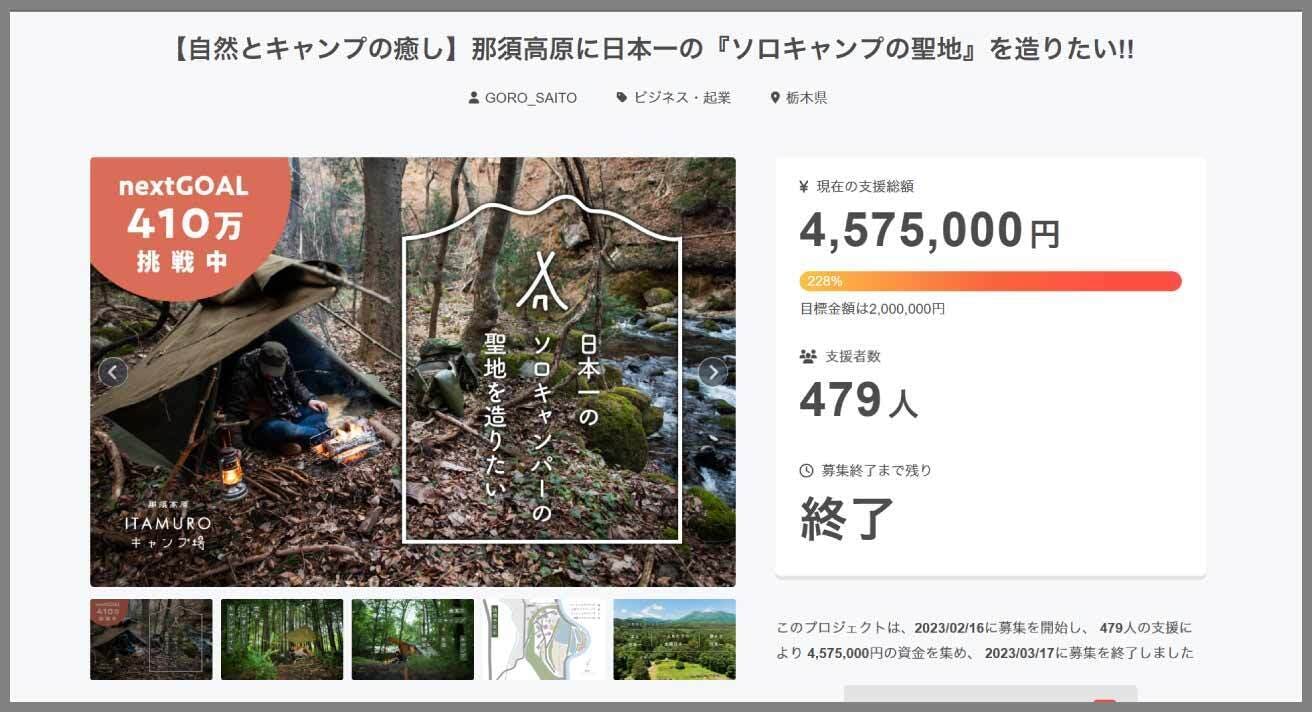Click the nextGOAL 410万 挑戦中 badge
This screenshot has width=1312, height=712.
pos(182,224)
